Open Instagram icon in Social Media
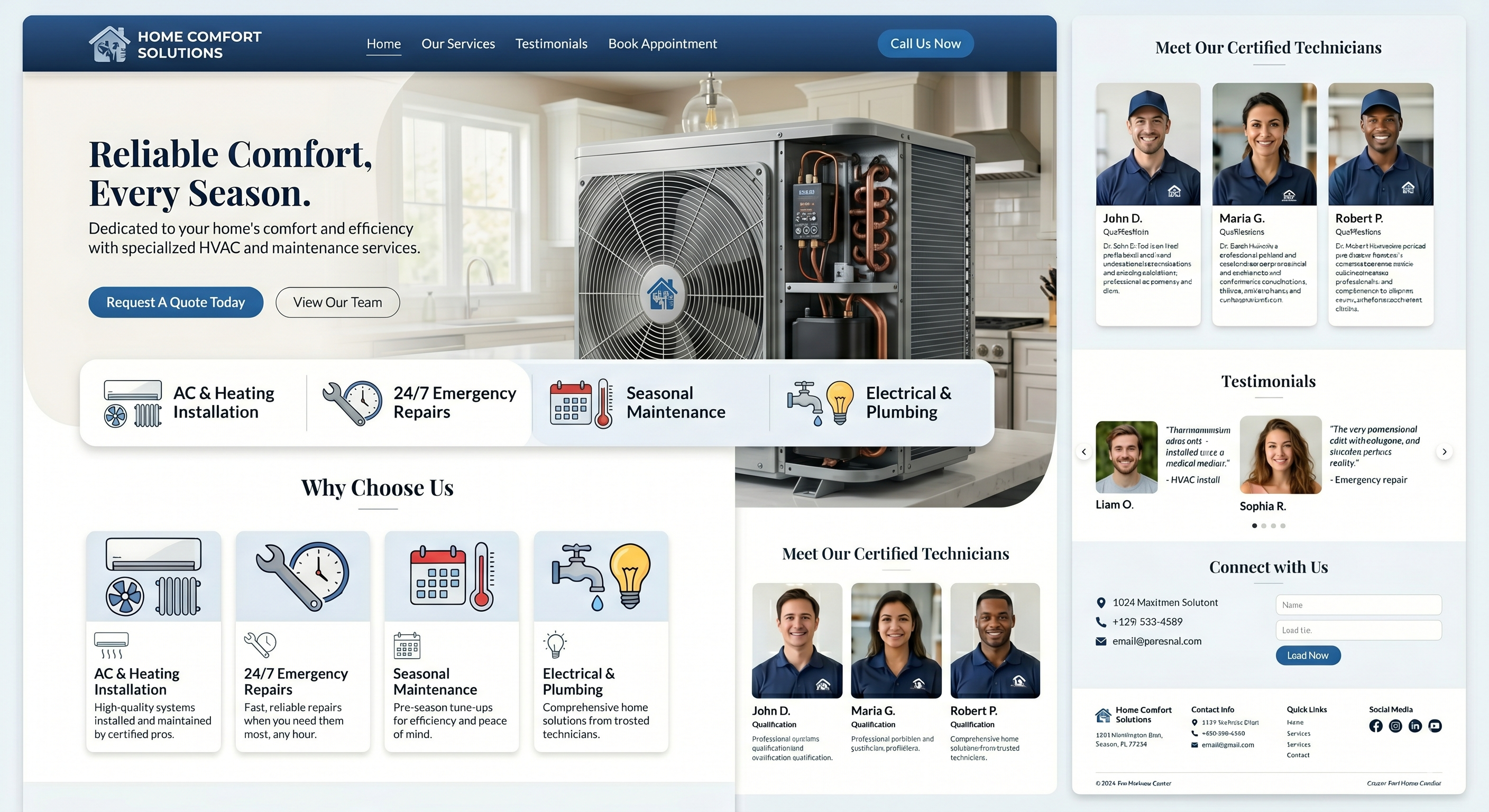Image resolution: width=1489 pixels, height=812 pixels. [x=1395, y=726]
